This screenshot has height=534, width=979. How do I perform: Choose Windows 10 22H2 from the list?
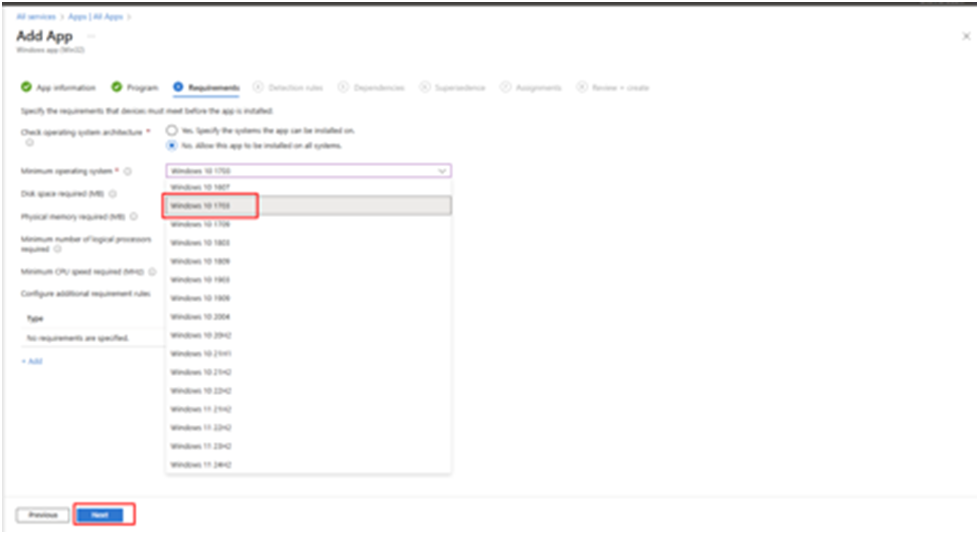[308, 391]
